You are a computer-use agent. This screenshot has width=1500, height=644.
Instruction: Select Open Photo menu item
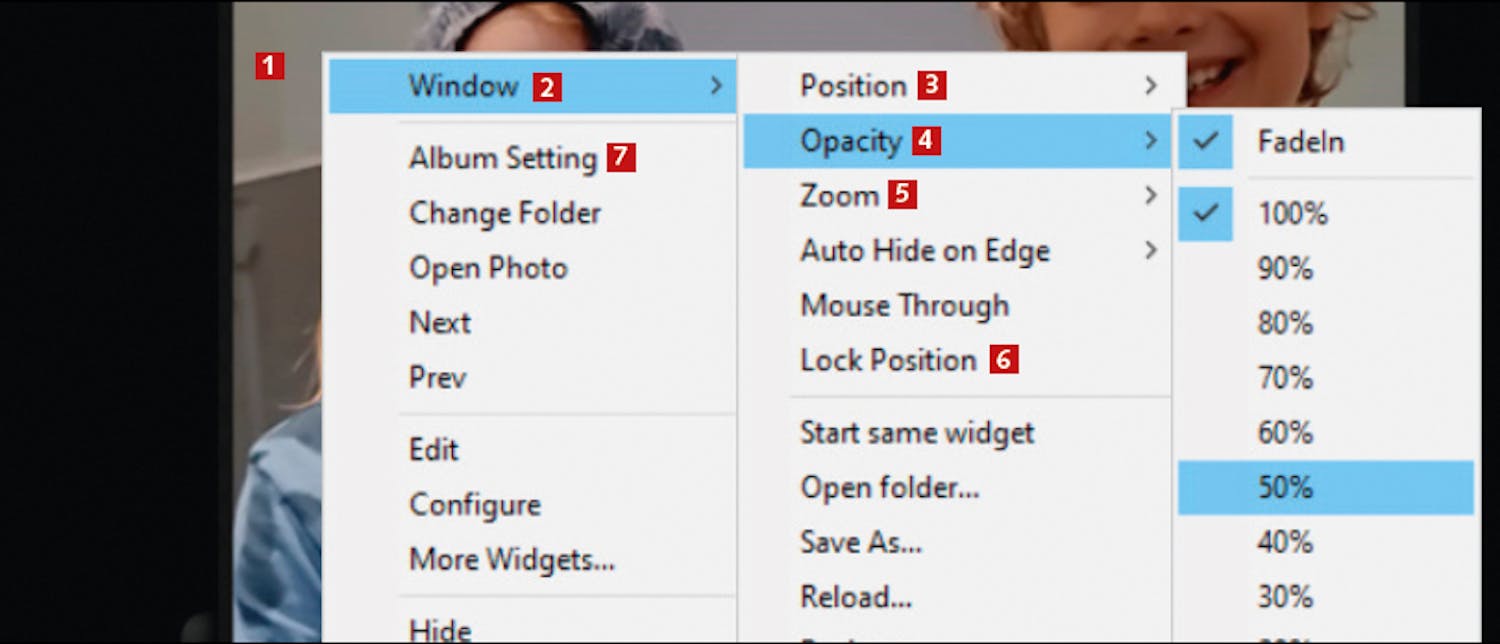pos(488,268)
